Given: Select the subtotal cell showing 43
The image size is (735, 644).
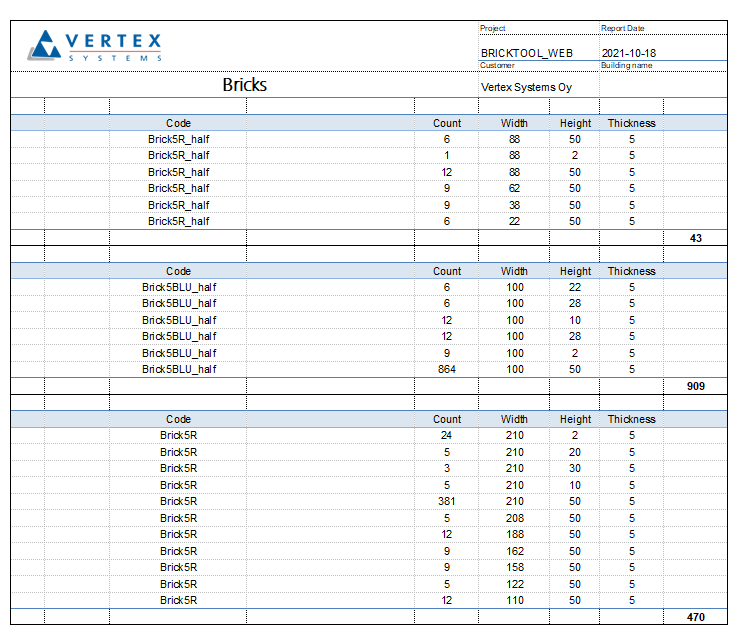Looking at the screenshot, I should coord(695,238).
